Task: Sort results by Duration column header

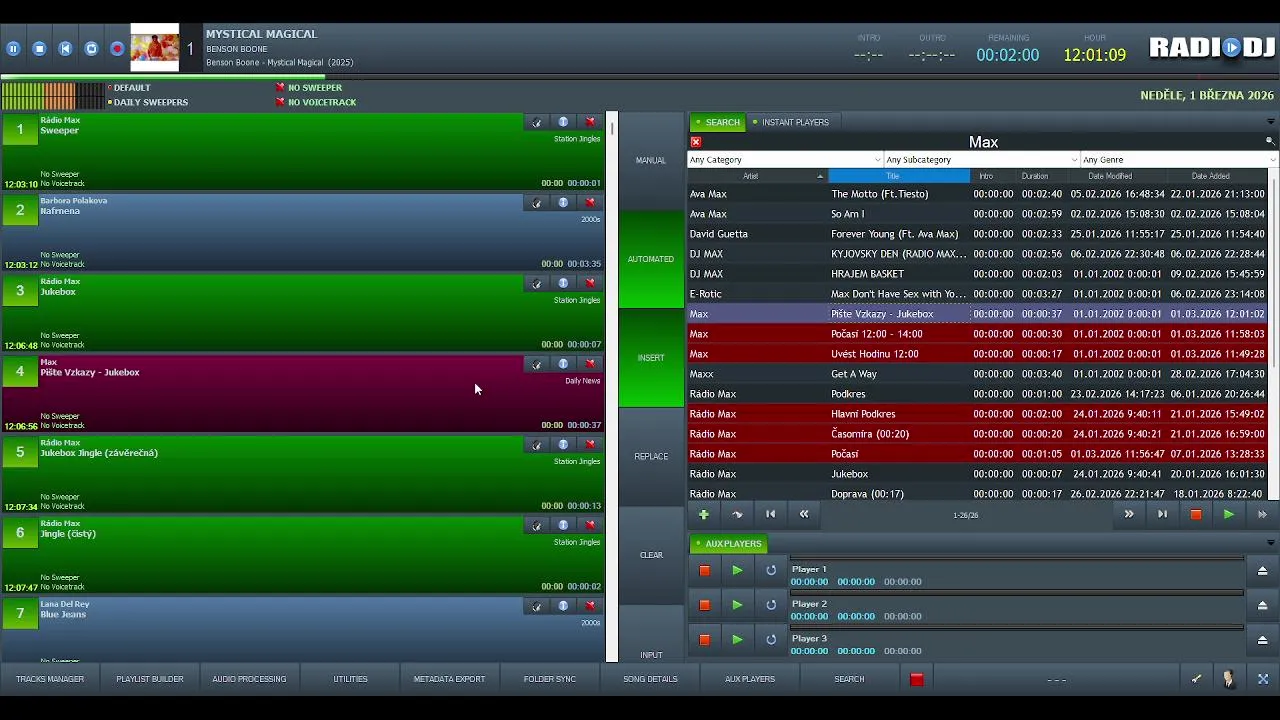Action: click(1035, 176)
